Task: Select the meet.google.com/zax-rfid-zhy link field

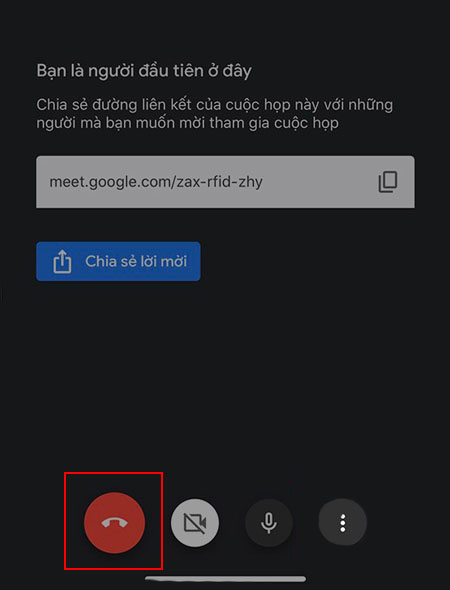Action: 225,182
